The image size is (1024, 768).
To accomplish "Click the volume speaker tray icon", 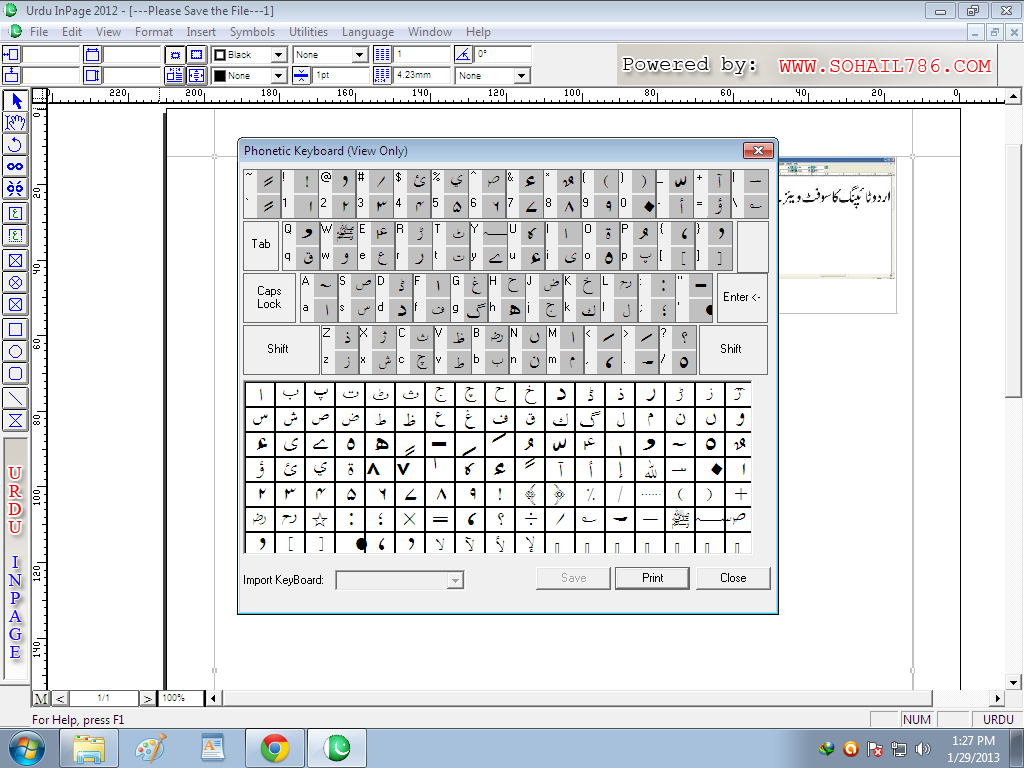I will 922,749.
